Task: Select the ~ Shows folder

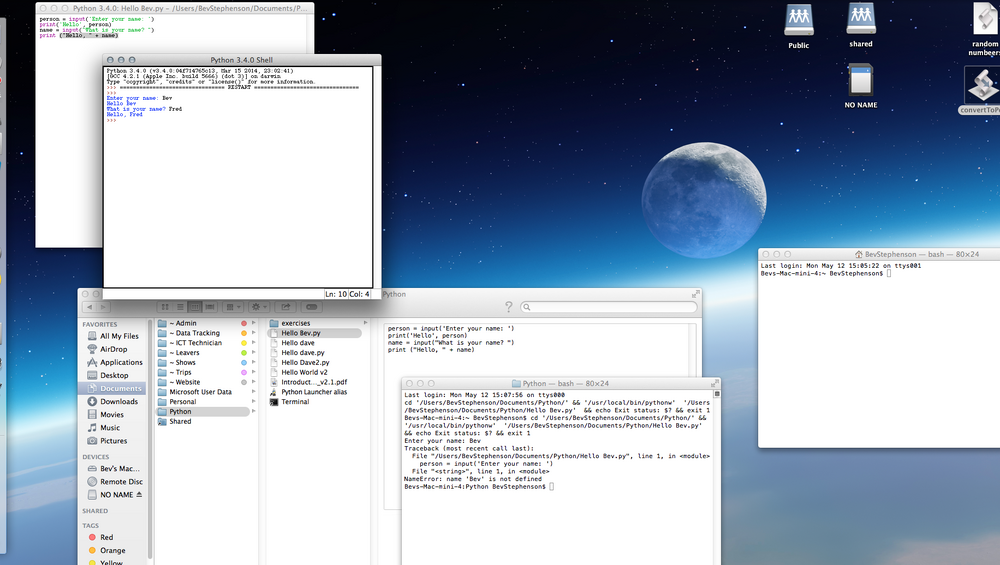Action: click(x=203, y=363)
